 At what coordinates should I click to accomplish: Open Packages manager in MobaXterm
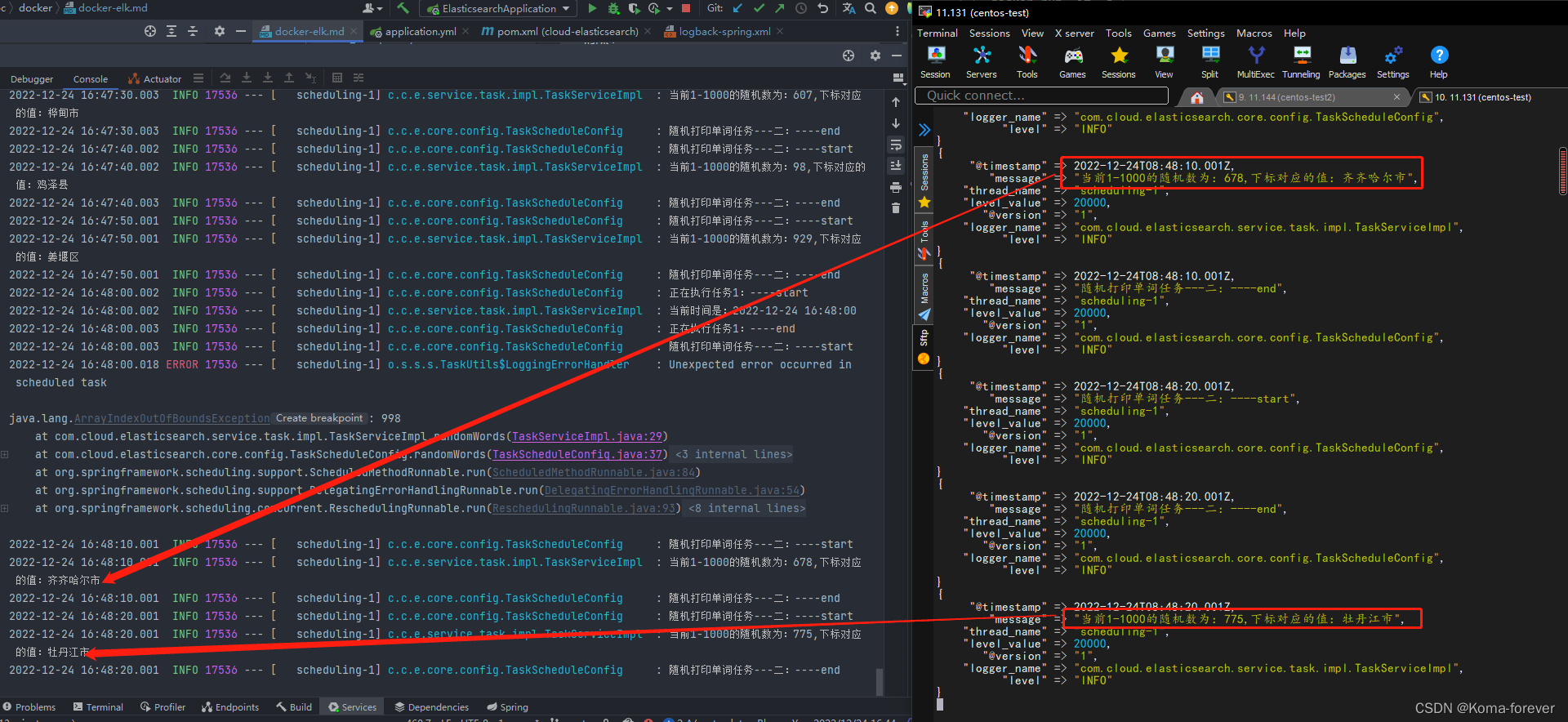1347,62
